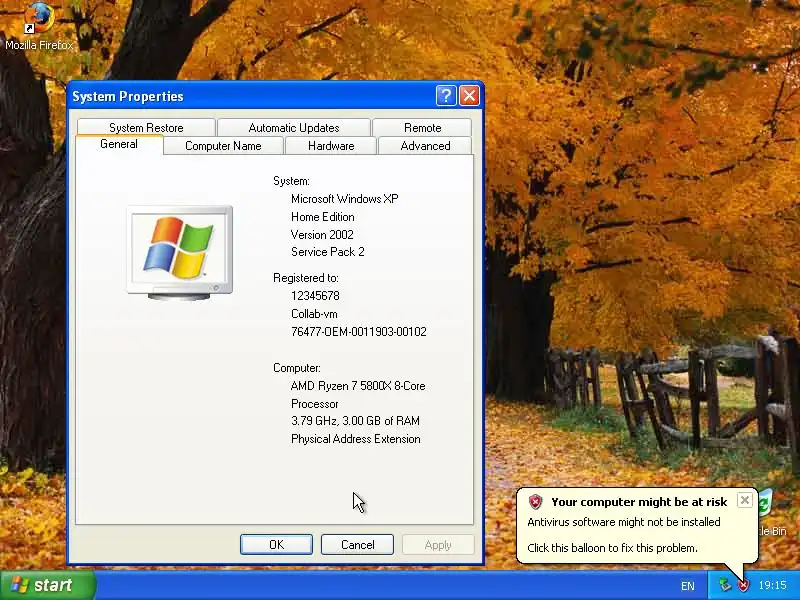The height and width of the screenshot is (600, 800).
Task: Open the Mozilla Firefox desktop shortcut
Action: click(x=39, y=27)
